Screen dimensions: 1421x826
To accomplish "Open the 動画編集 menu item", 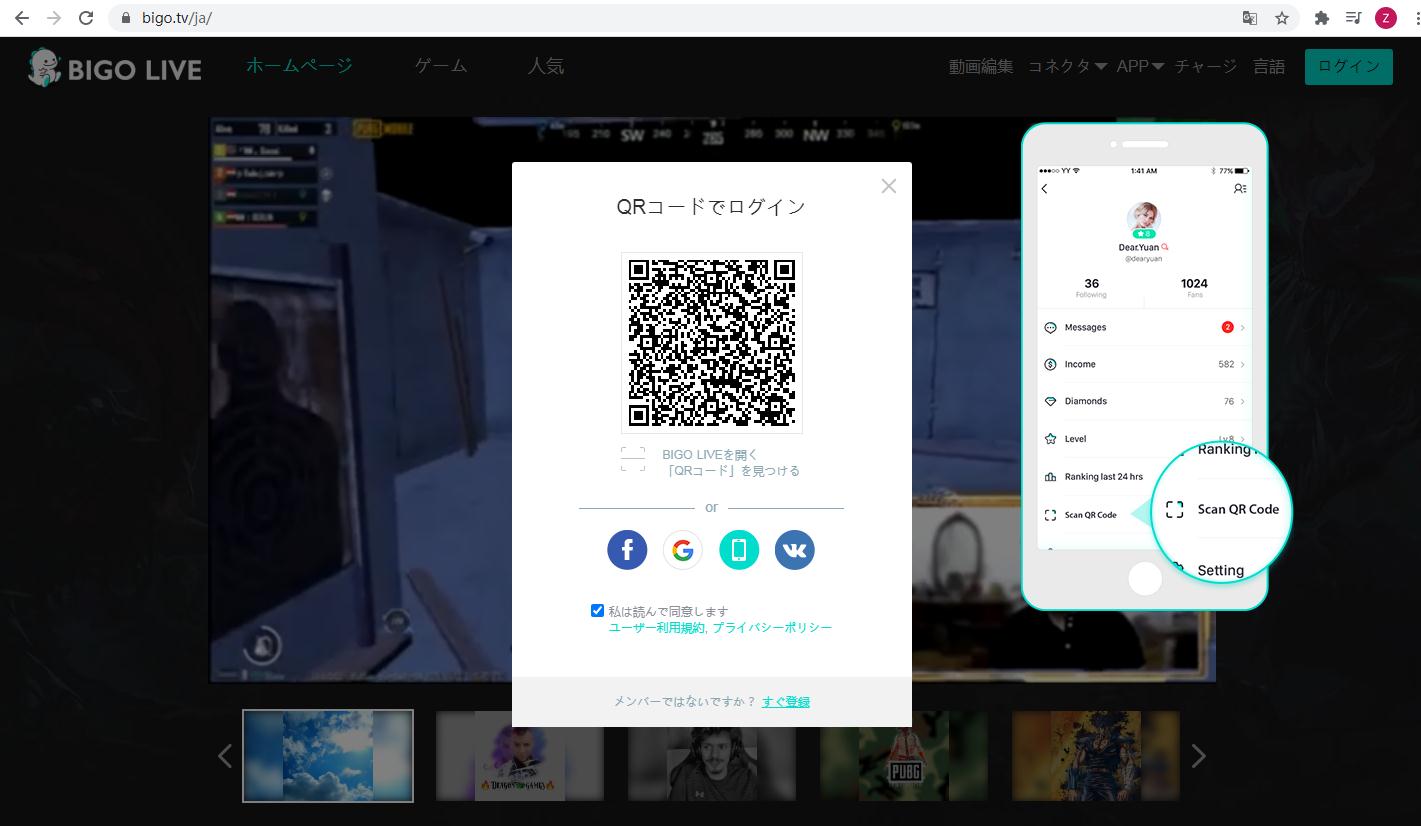I will [981, 66].
